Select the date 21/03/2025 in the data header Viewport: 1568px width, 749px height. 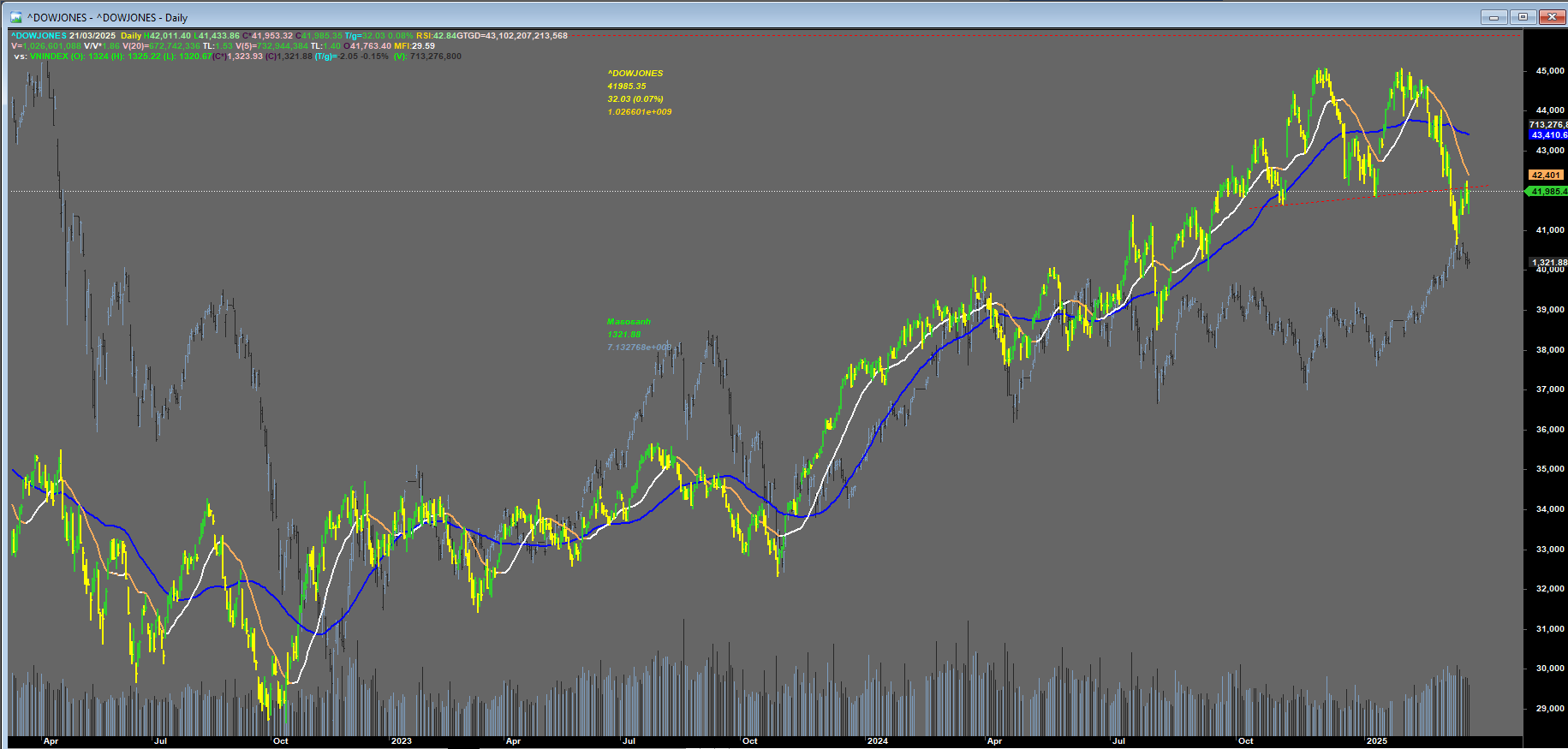tap(92, 36)
